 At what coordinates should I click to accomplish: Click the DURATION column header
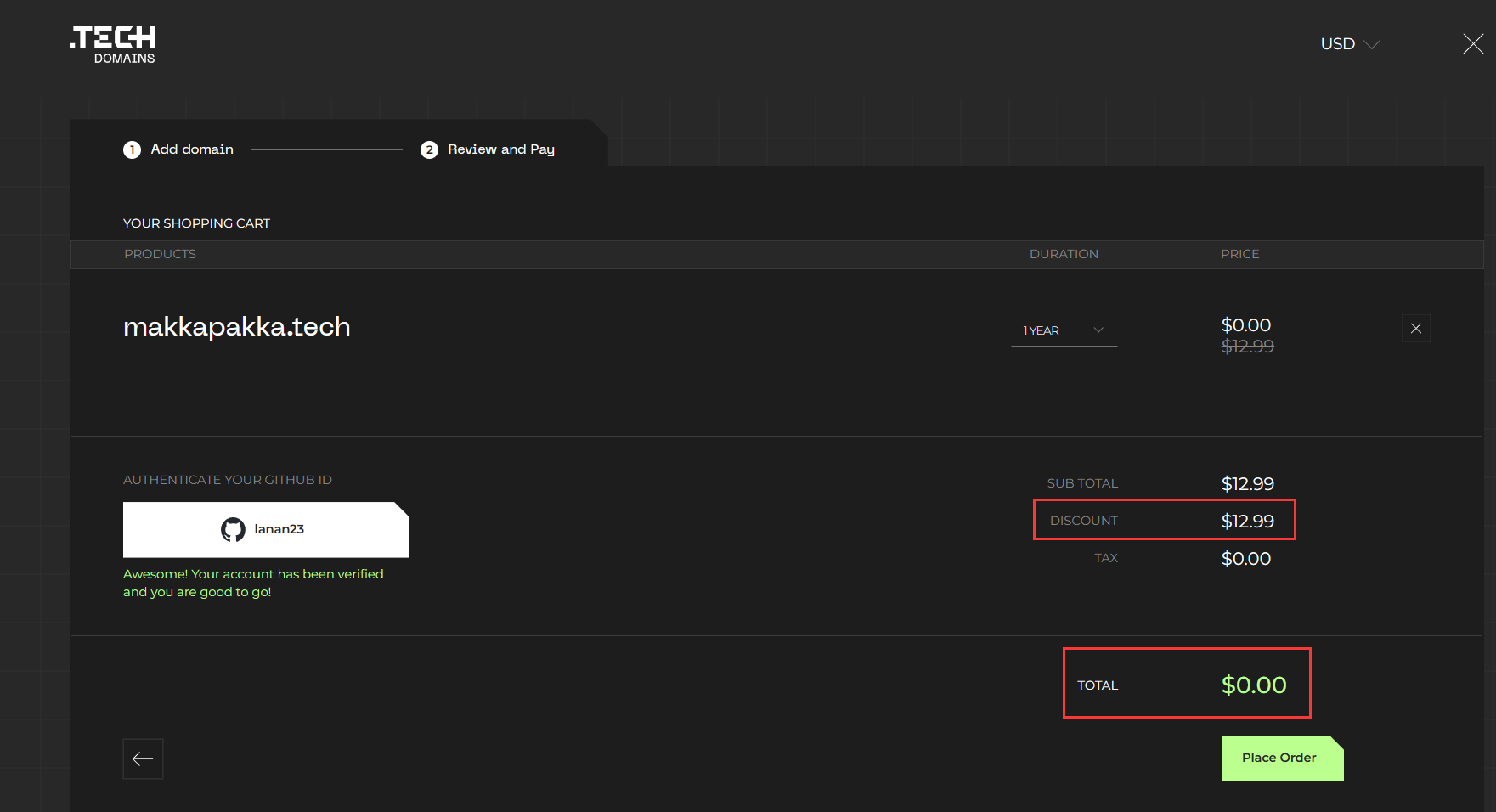[1064, 254]
